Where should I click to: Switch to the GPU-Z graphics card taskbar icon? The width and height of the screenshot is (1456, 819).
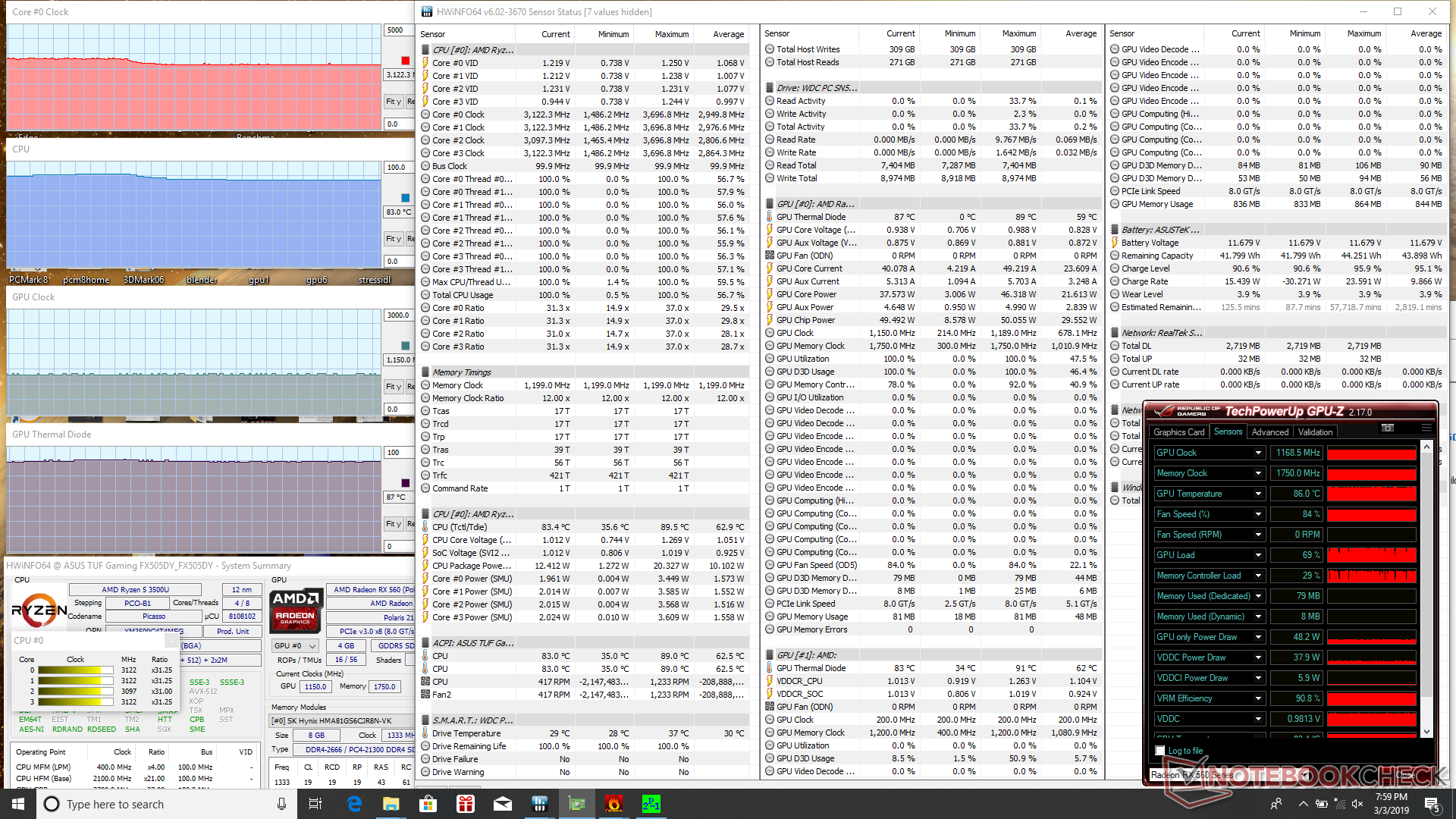point(577,804)
